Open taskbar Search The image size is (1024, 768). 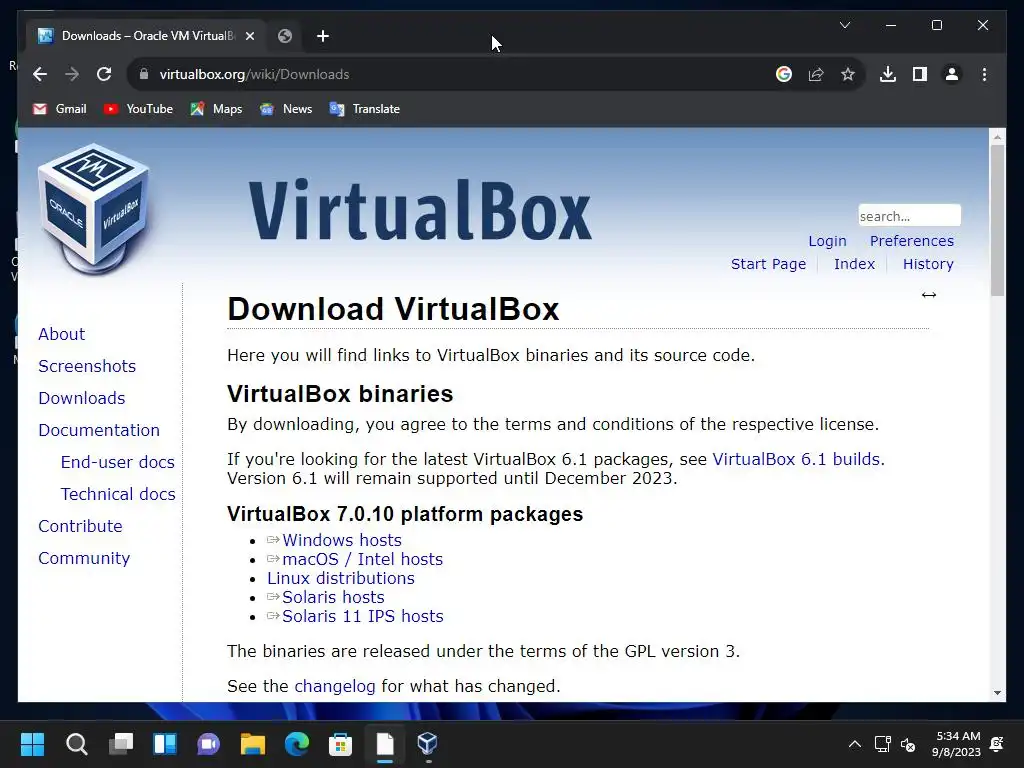76,744
